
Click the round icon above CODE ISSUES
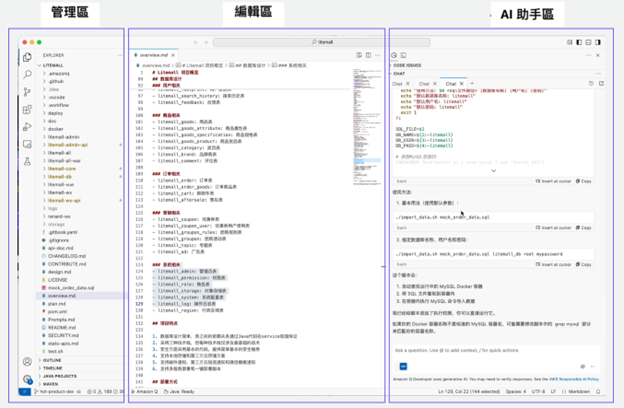click(x=394, y=55)
